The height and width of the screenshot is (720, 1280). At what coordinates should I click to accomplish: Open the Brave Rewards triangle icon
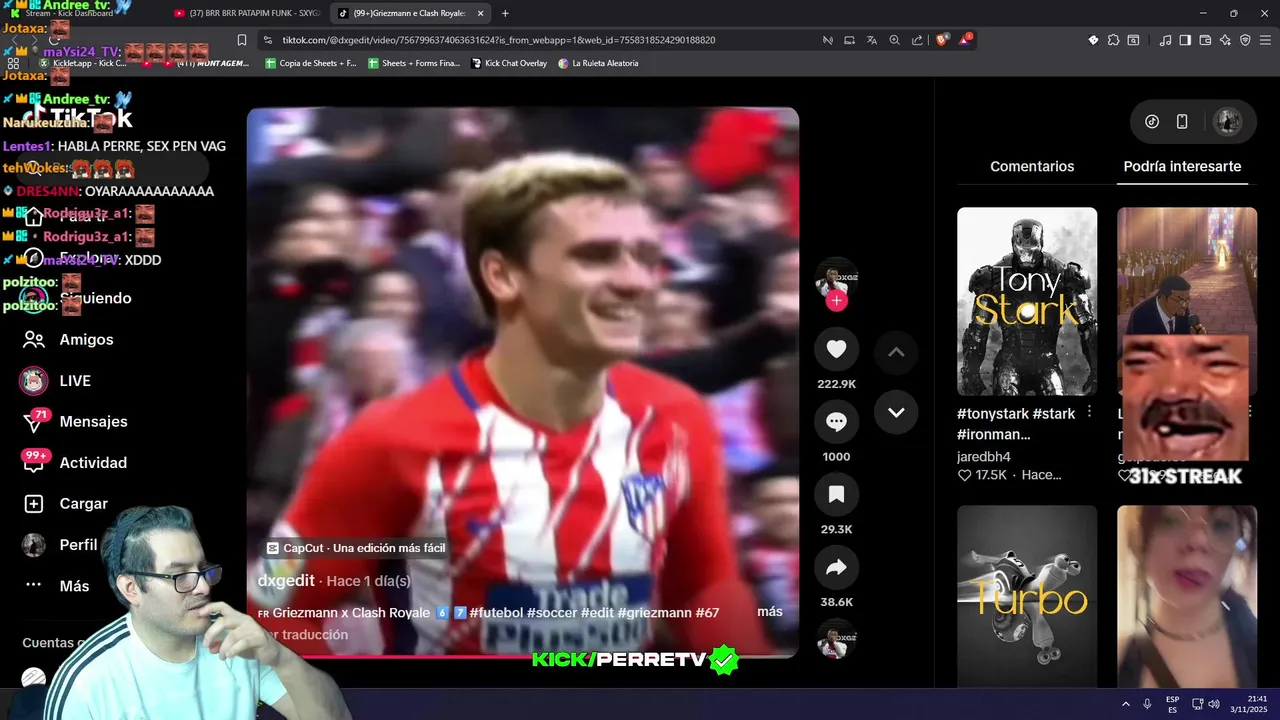point(965,40)
